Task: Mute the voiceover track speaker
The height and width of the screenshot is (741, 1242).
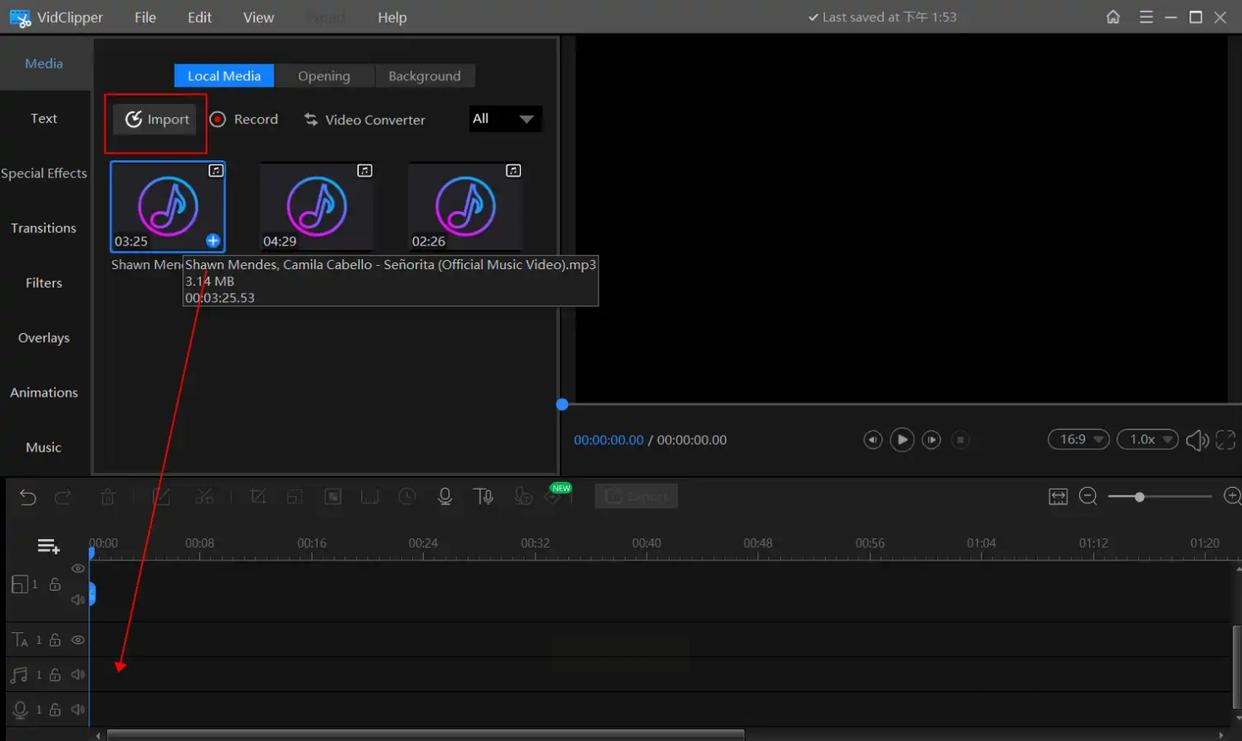Action: click(78, 710)
